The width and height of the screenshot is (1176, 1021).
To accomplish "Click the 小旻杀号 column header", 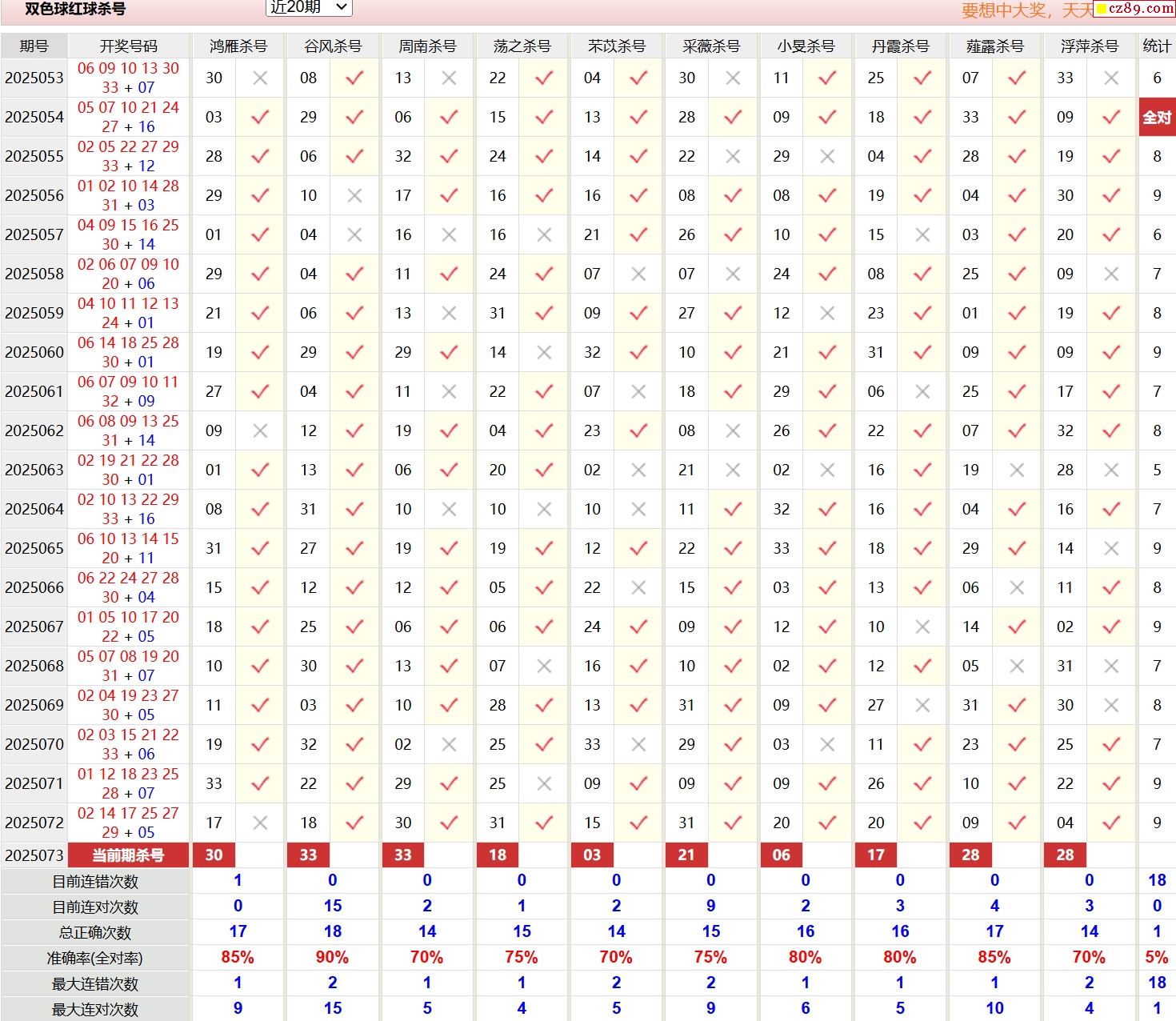I will point(806,46).
